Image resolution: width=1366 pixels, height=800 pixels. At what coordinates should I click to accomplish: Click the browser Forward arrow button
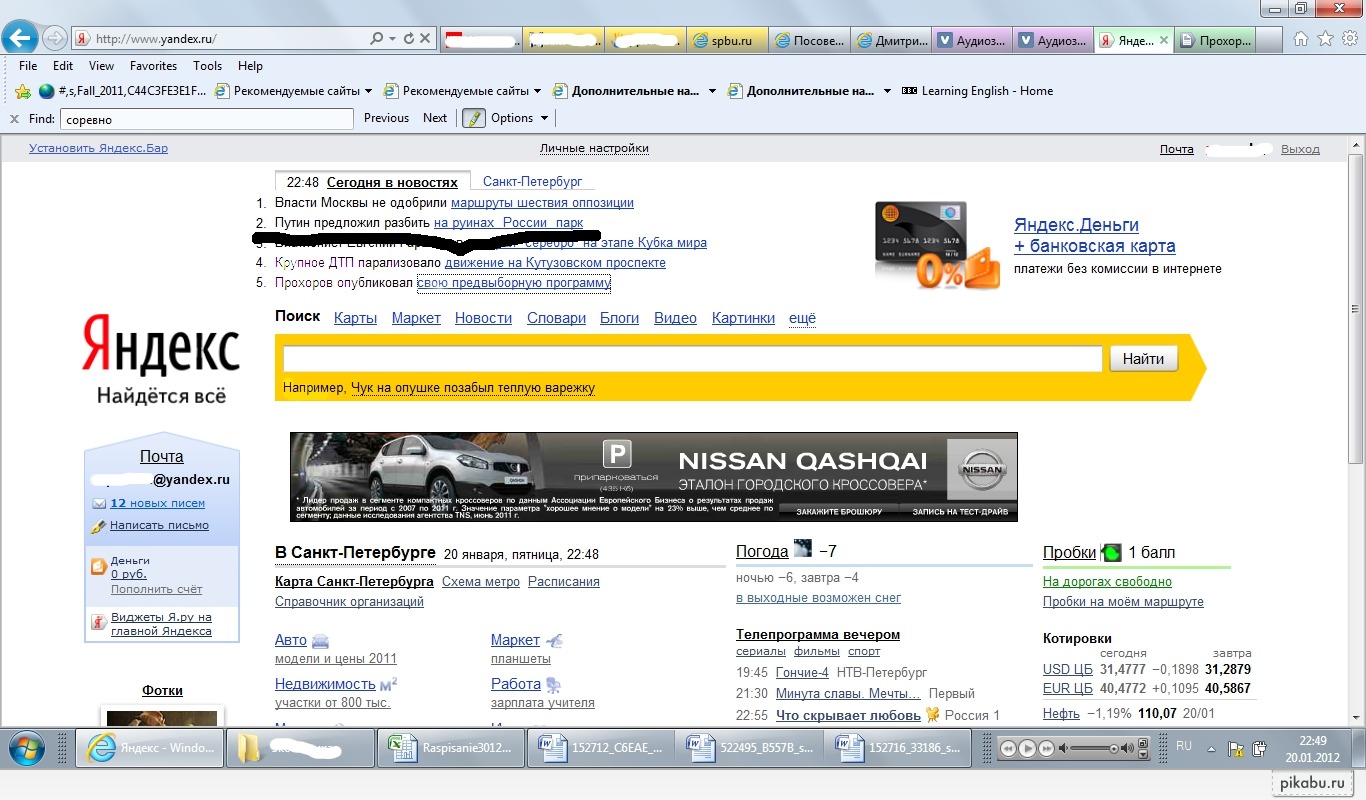tap(55, 39)
